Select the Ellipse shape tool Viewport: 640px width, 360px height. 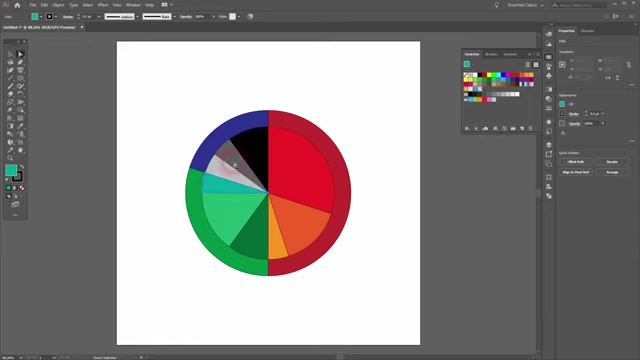pyautogui.click(x=20, y=78)
